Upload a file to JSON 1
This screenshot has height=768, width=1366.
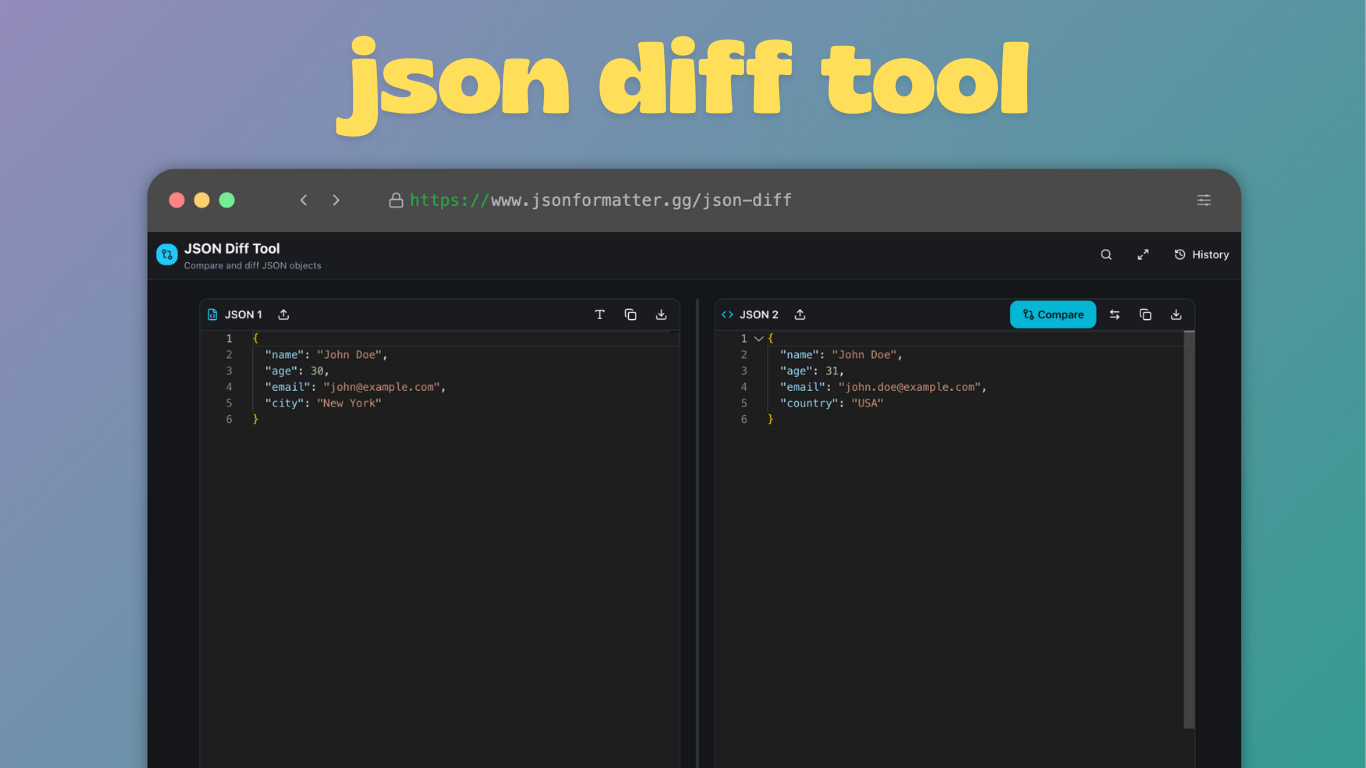[x=284, y=315]
